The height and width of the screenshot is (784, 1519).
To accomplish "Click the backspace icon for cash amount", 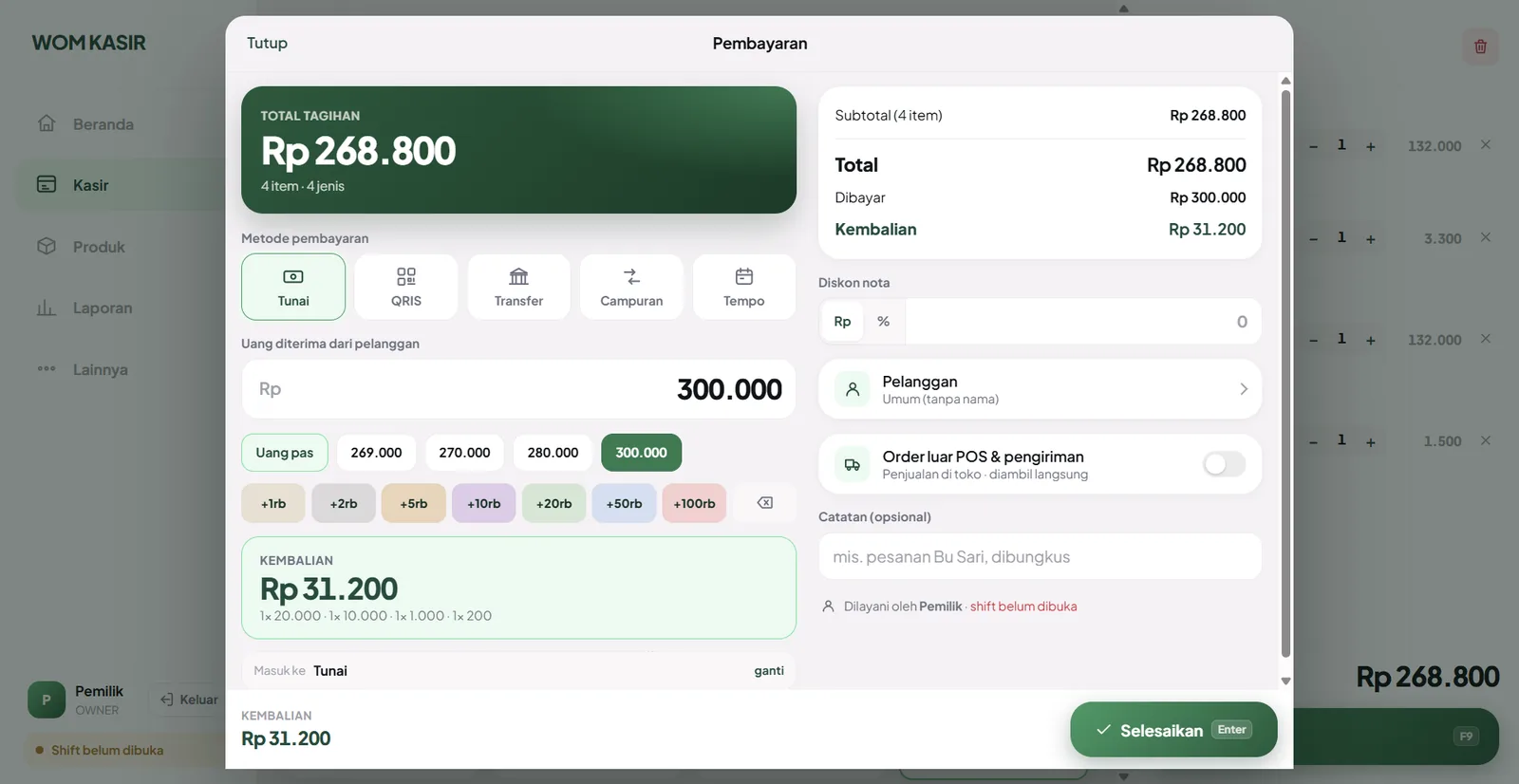I will pyautogui.click(x=765, y=503).
